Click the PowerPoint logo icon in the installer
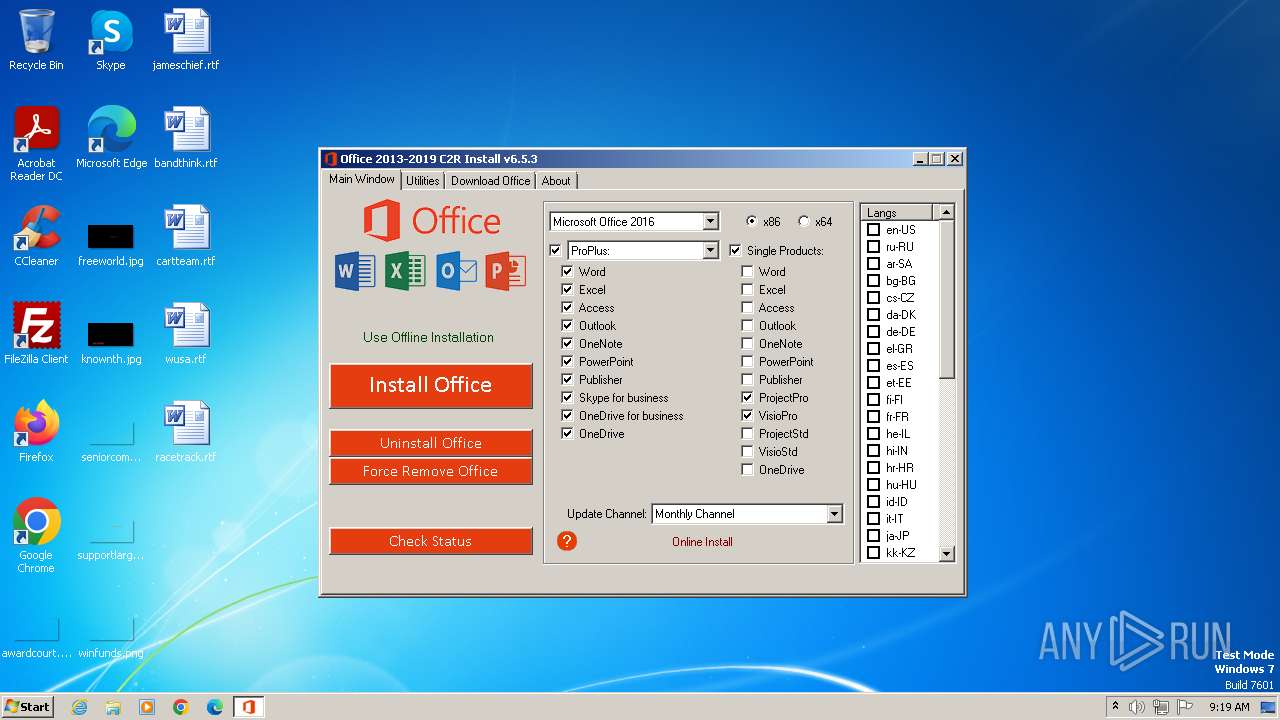This screenshot has height=720, width=1280. coord(506,271)
